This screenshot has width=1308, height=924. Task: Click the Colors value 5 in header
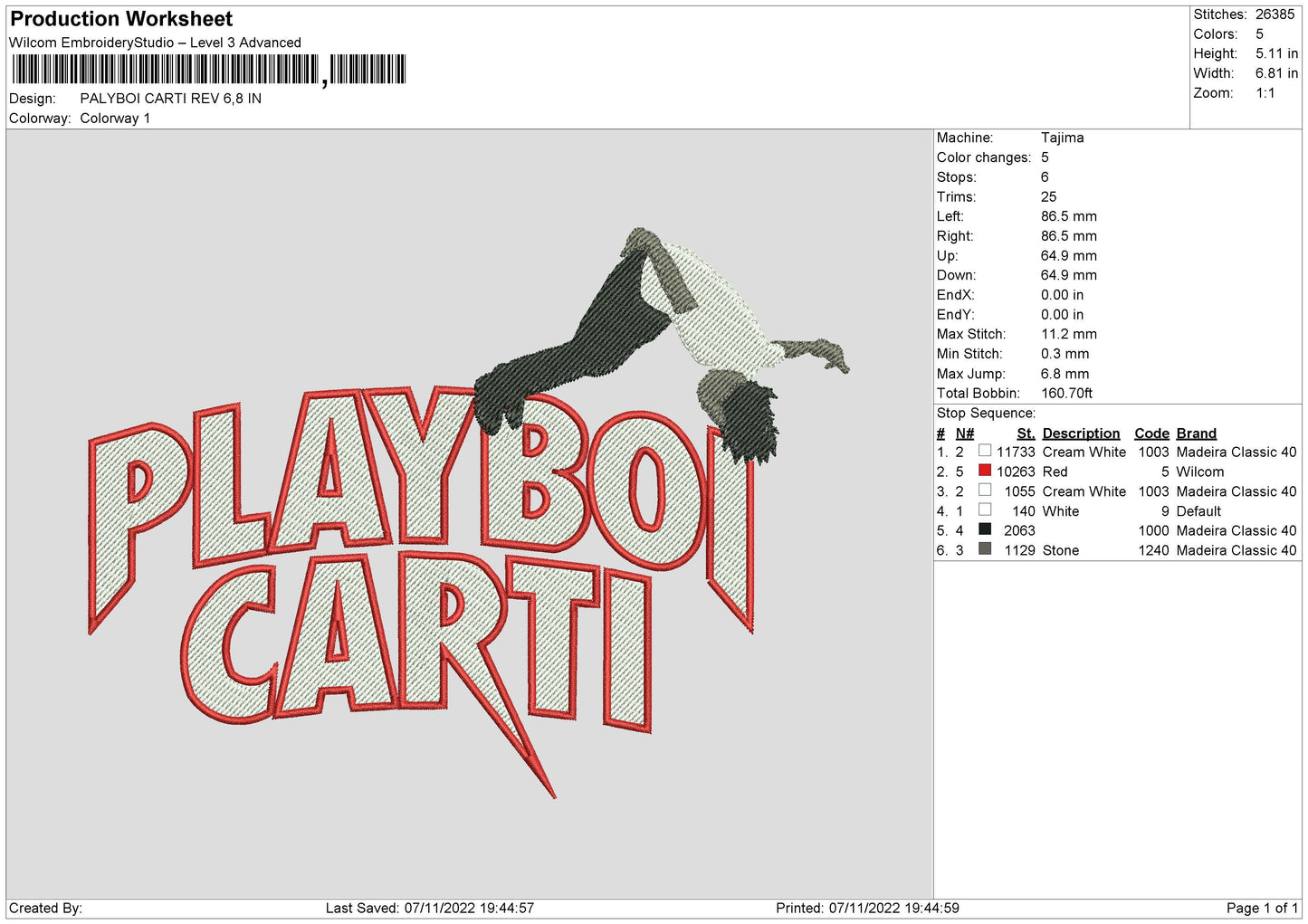click(1259, 34)
